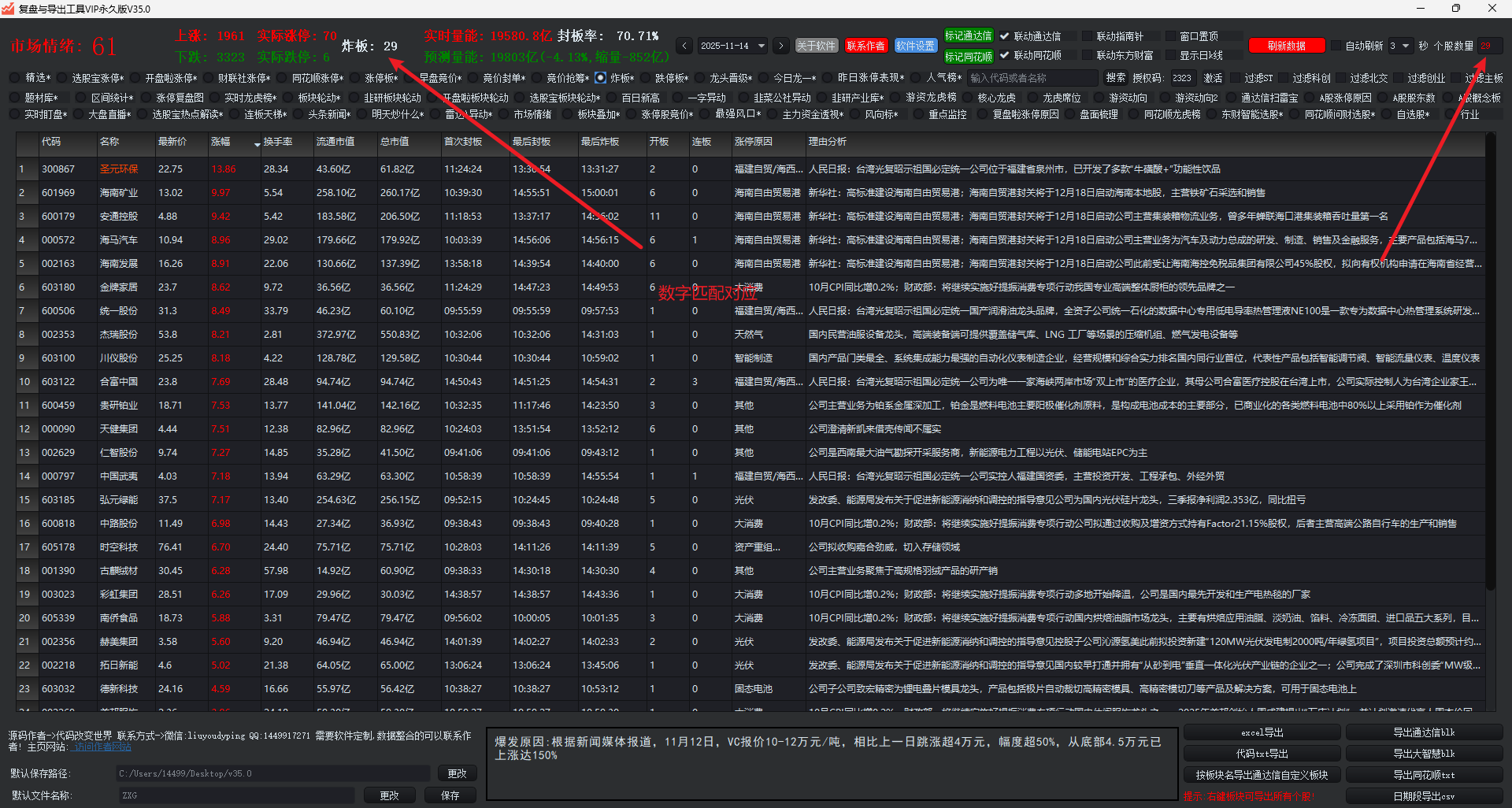Click 导出通达信blk button
The height and width of the screenshot is (808, 1512).
tap(1424, 732)
